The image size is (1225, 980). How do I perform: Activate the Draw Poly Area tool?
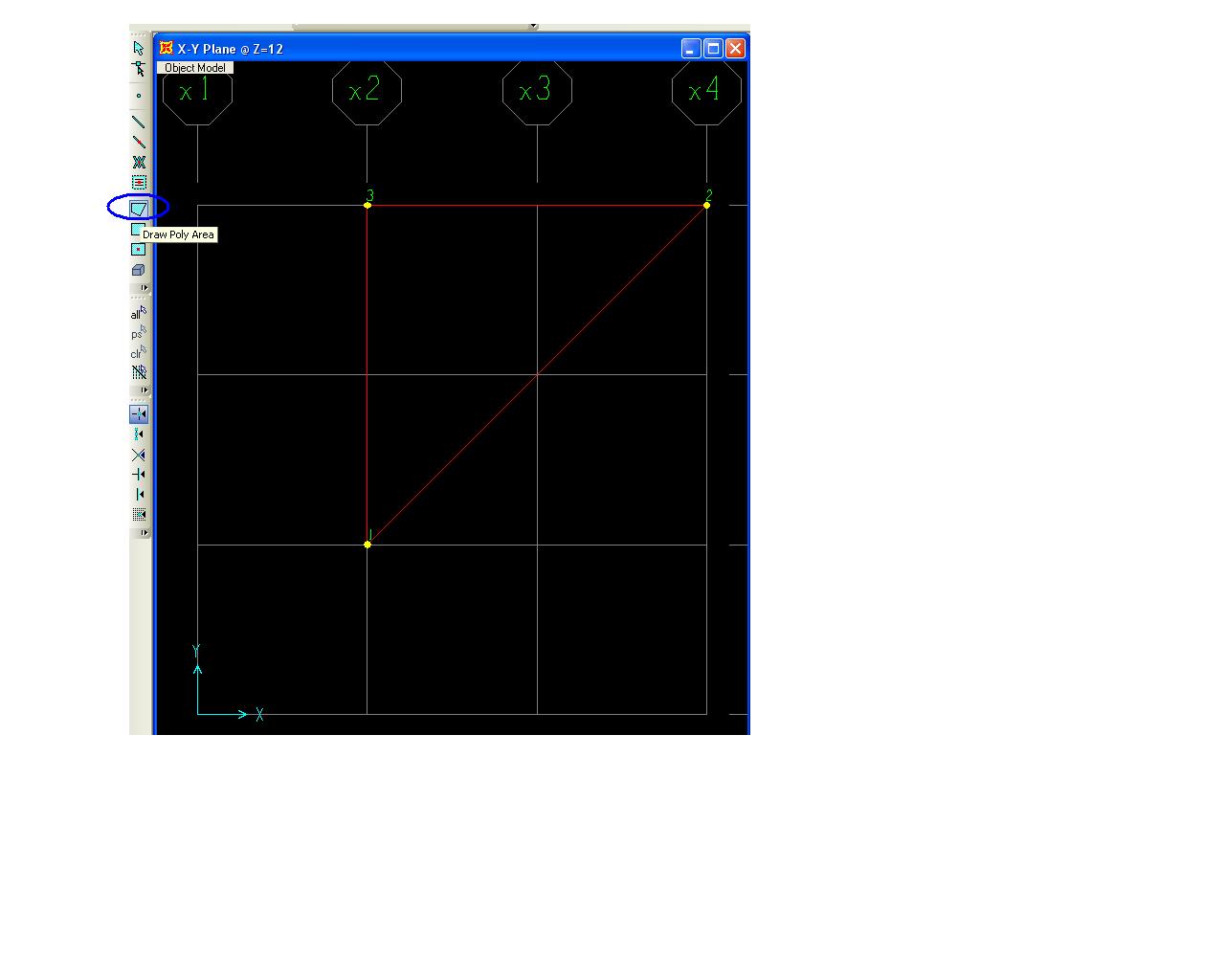click(139, 208)
